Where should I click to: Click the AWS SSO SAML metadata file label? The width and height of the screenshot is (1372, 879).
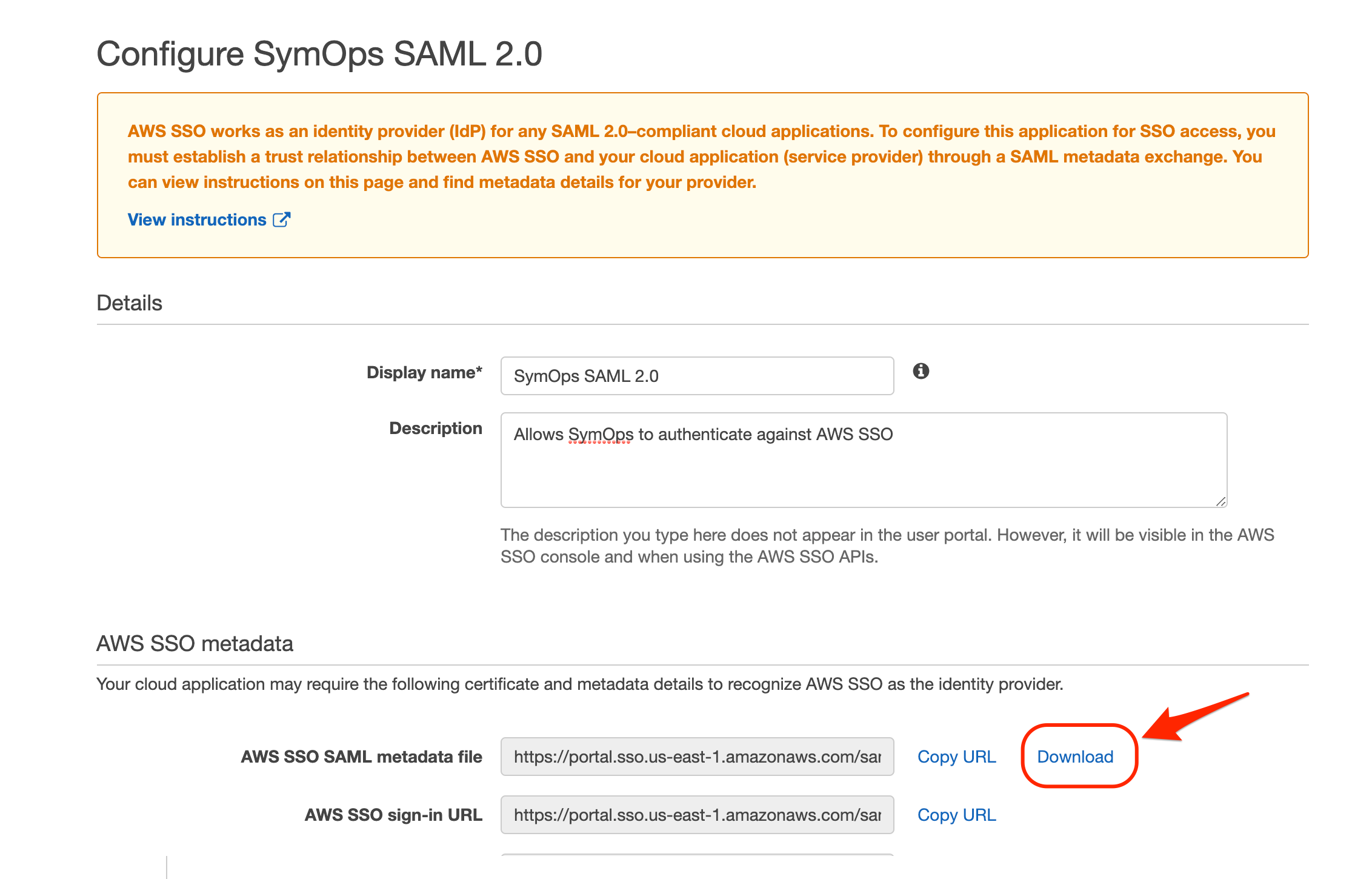[x=361, y=757]
